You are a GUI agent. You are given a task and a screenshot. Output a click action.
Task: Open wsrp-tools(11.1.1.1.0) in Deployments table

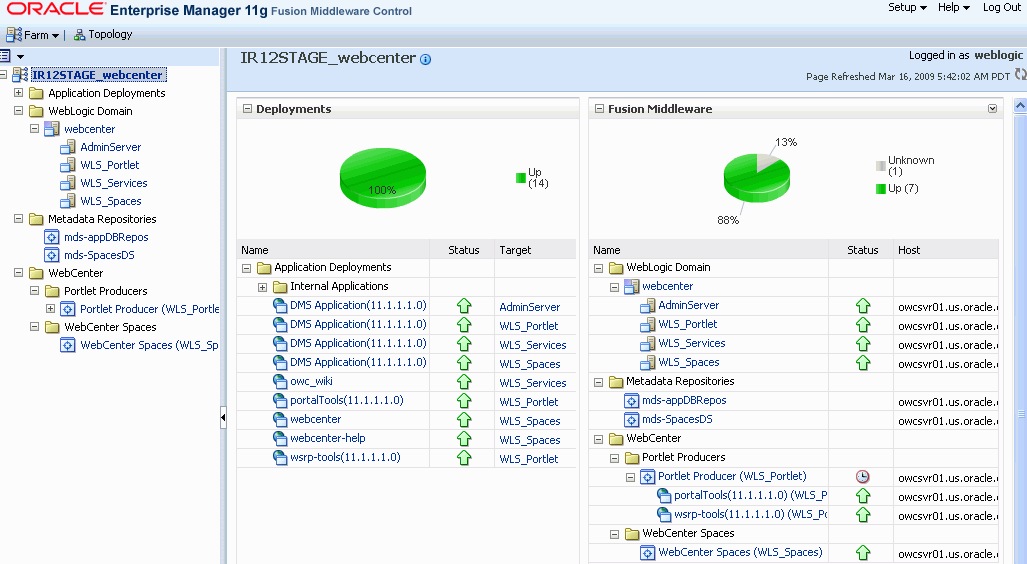tap(345, 457)
